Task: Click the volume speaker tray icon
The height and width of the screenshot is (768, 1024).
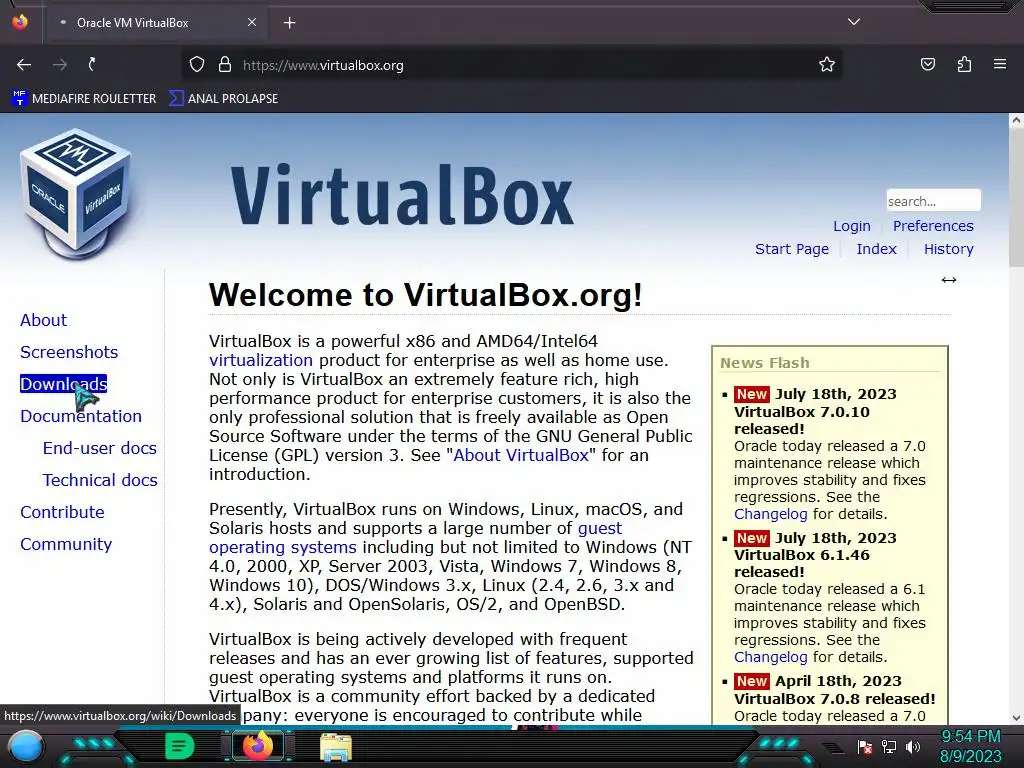Action: point(913,747)
